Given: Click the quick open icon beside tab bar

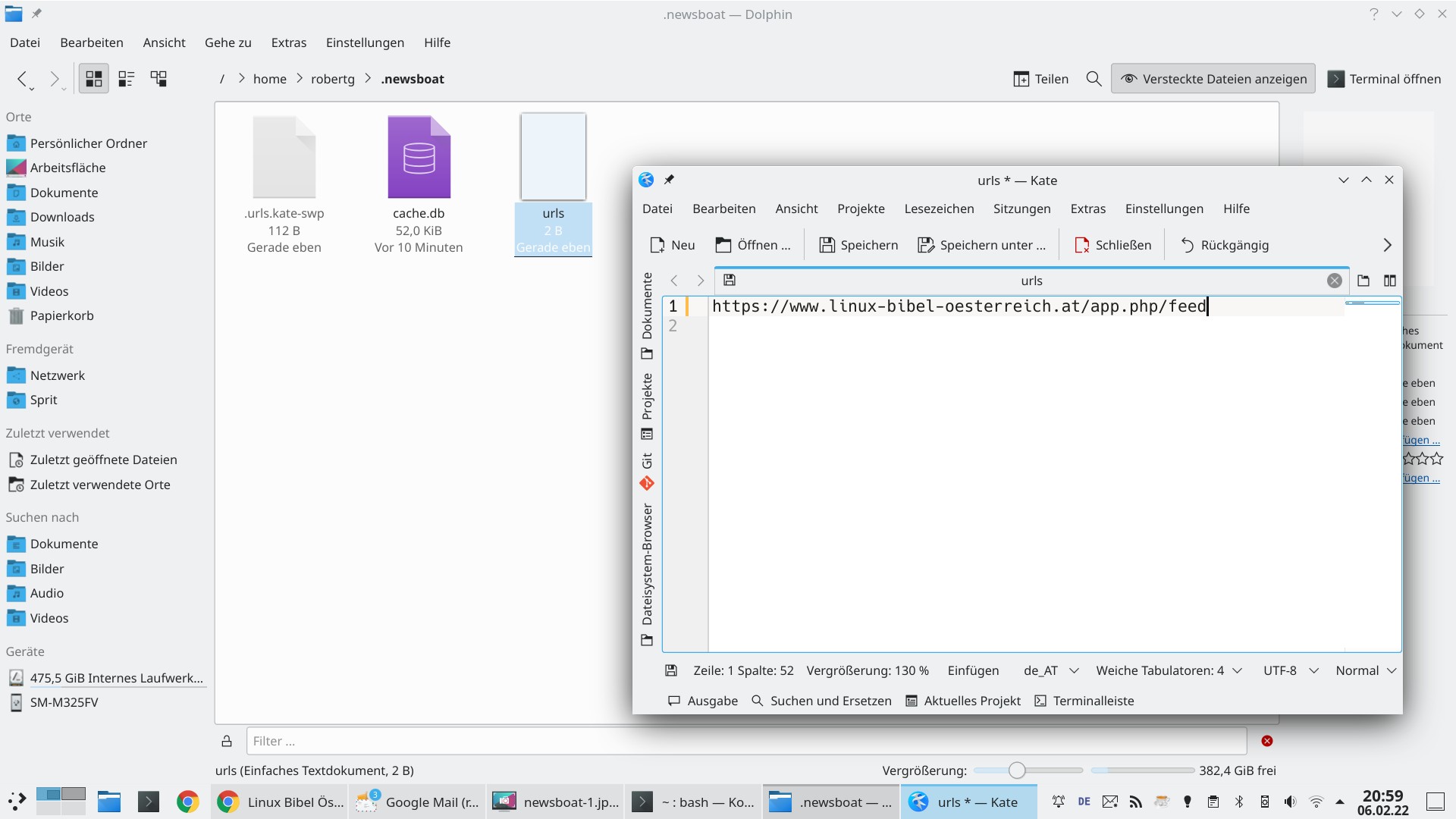Looking at the screenshot, I should [x=1363, y=281].
